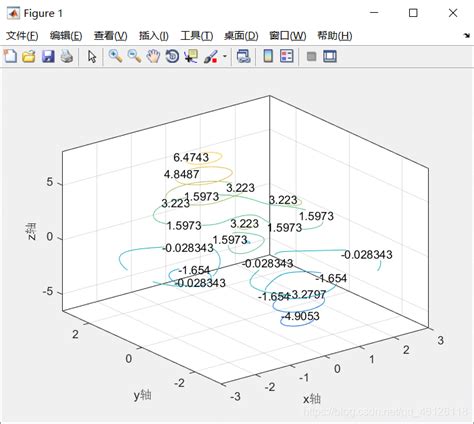The width and height of the screenshot is (474, 424).
Task: Click the y轴 axis label
Action: pos(143,395)
